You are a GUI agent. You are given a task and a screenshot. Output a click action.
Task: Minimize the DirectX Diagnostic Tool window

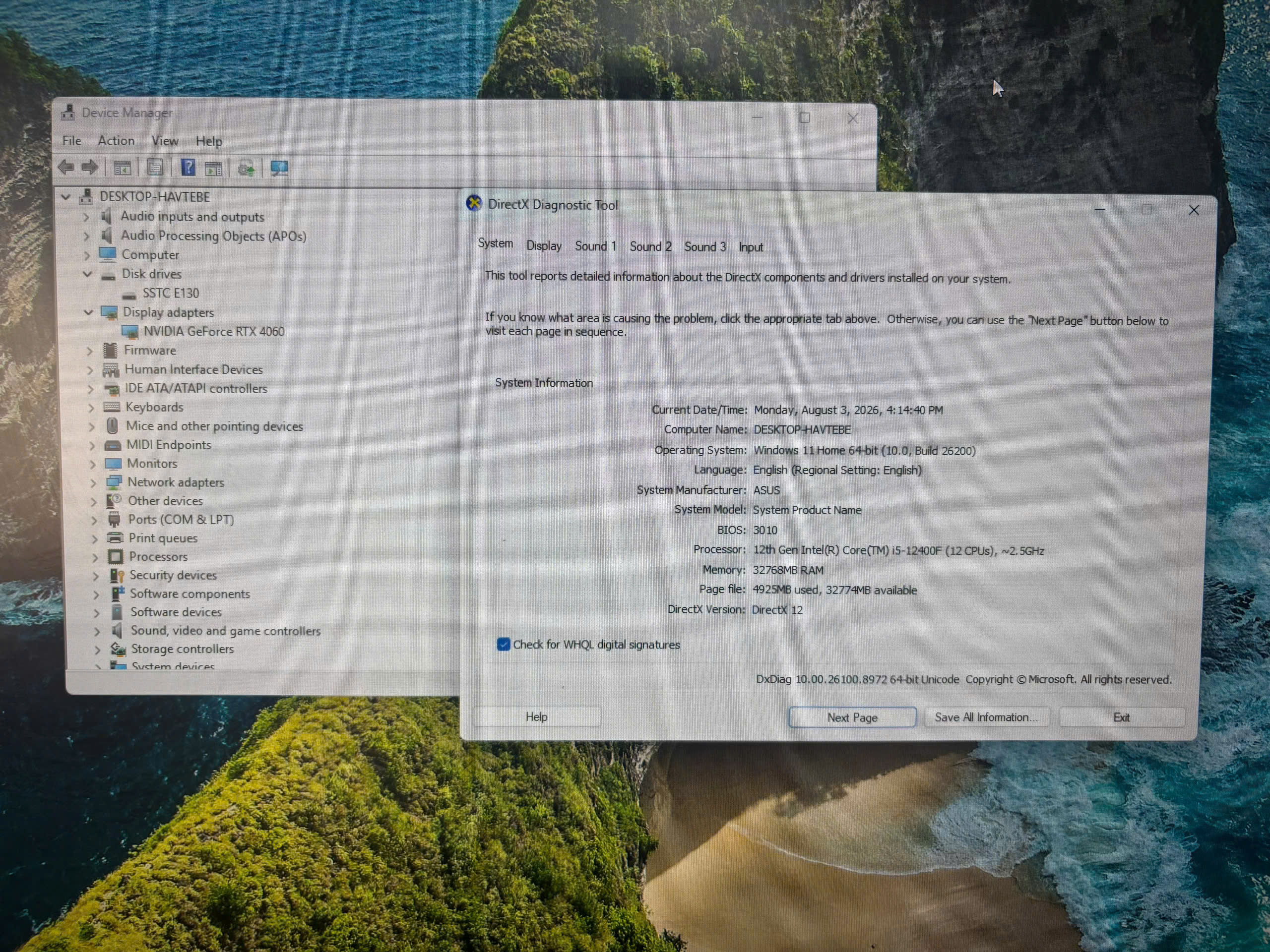1099,209
